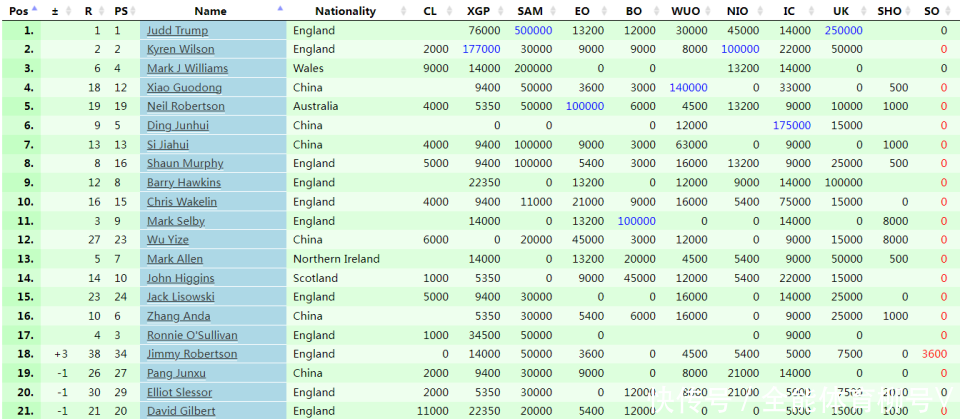
Task: Open Xiao Guodong's profile link
Action: pos(184,87)
